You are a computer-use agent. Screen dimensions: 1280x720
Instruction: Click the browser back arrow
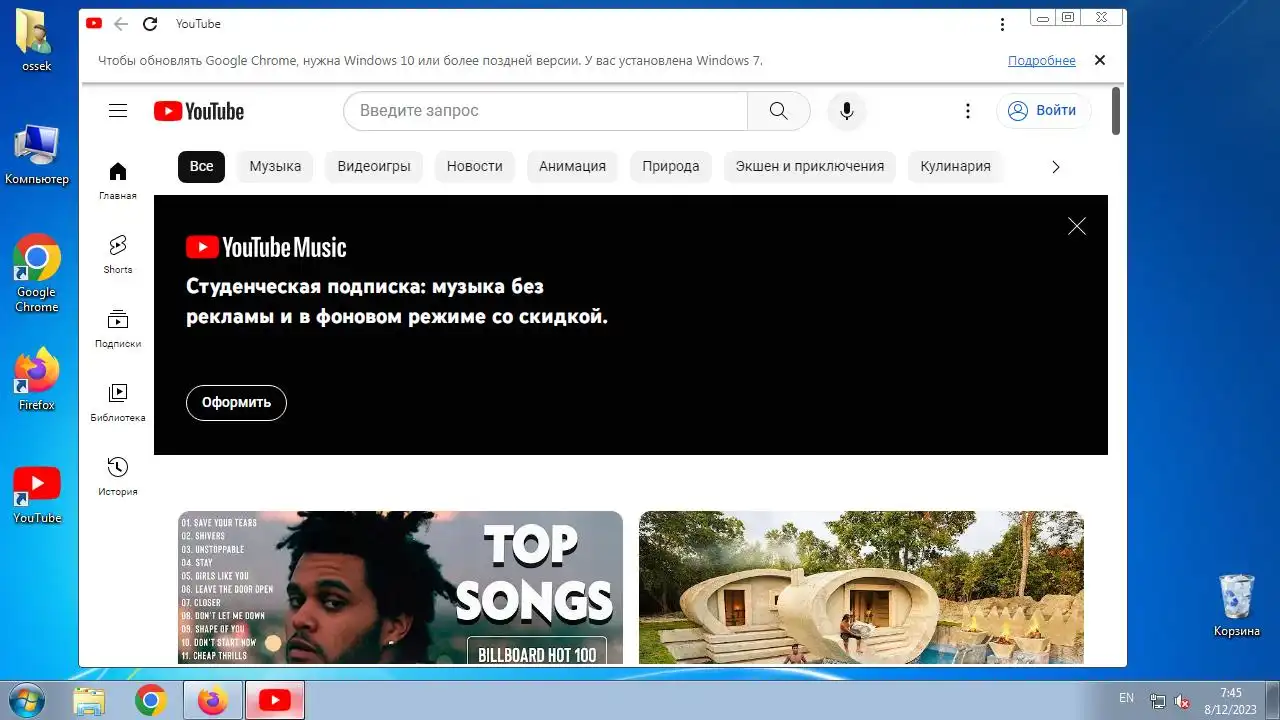pos(121,24)
